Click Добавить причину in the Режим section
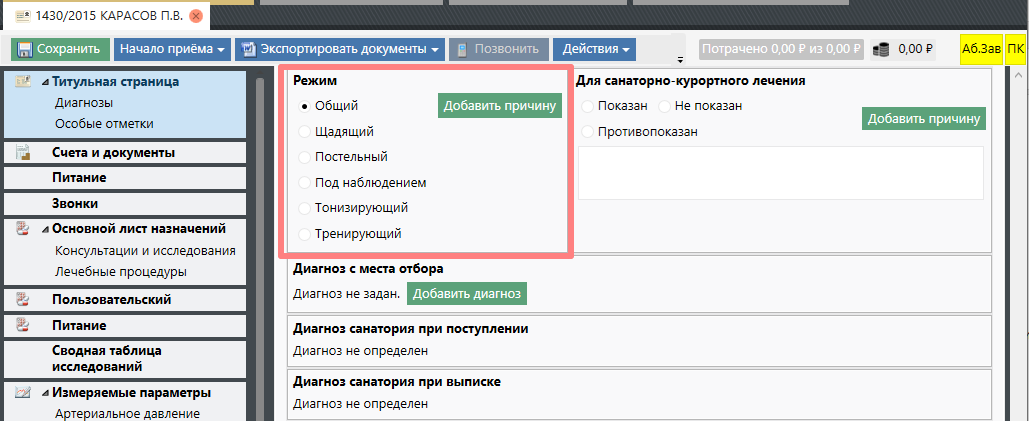The image size is (1029, 421). pyautogui.click(x=500, y=106)
